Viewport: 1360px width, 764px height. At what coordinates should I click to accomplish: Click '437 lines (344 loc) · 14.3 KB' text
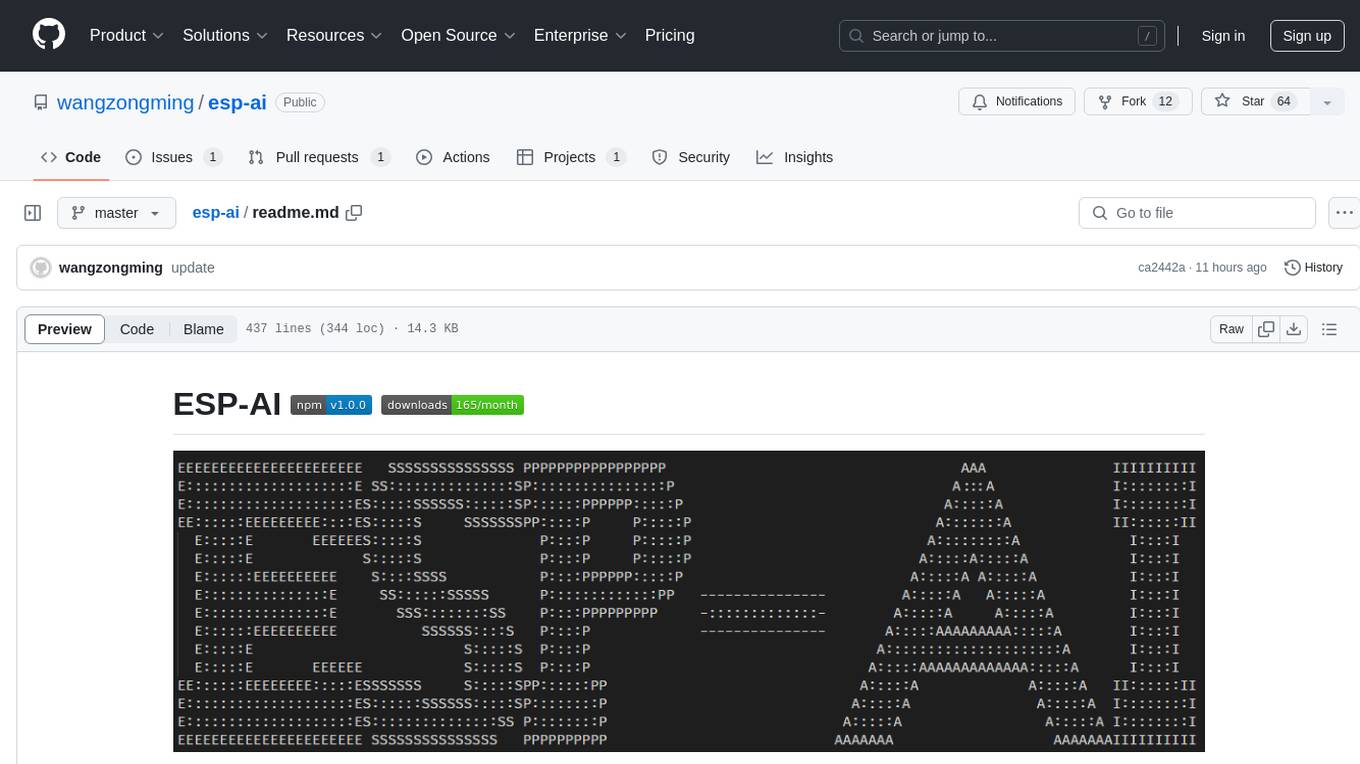point(351,328)
